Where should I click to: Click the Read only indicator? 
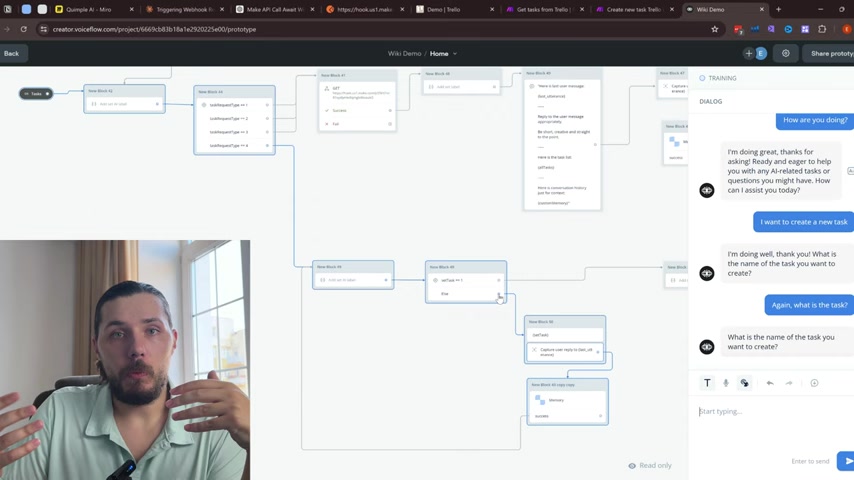pyautogui.click(x=650, y=465)
